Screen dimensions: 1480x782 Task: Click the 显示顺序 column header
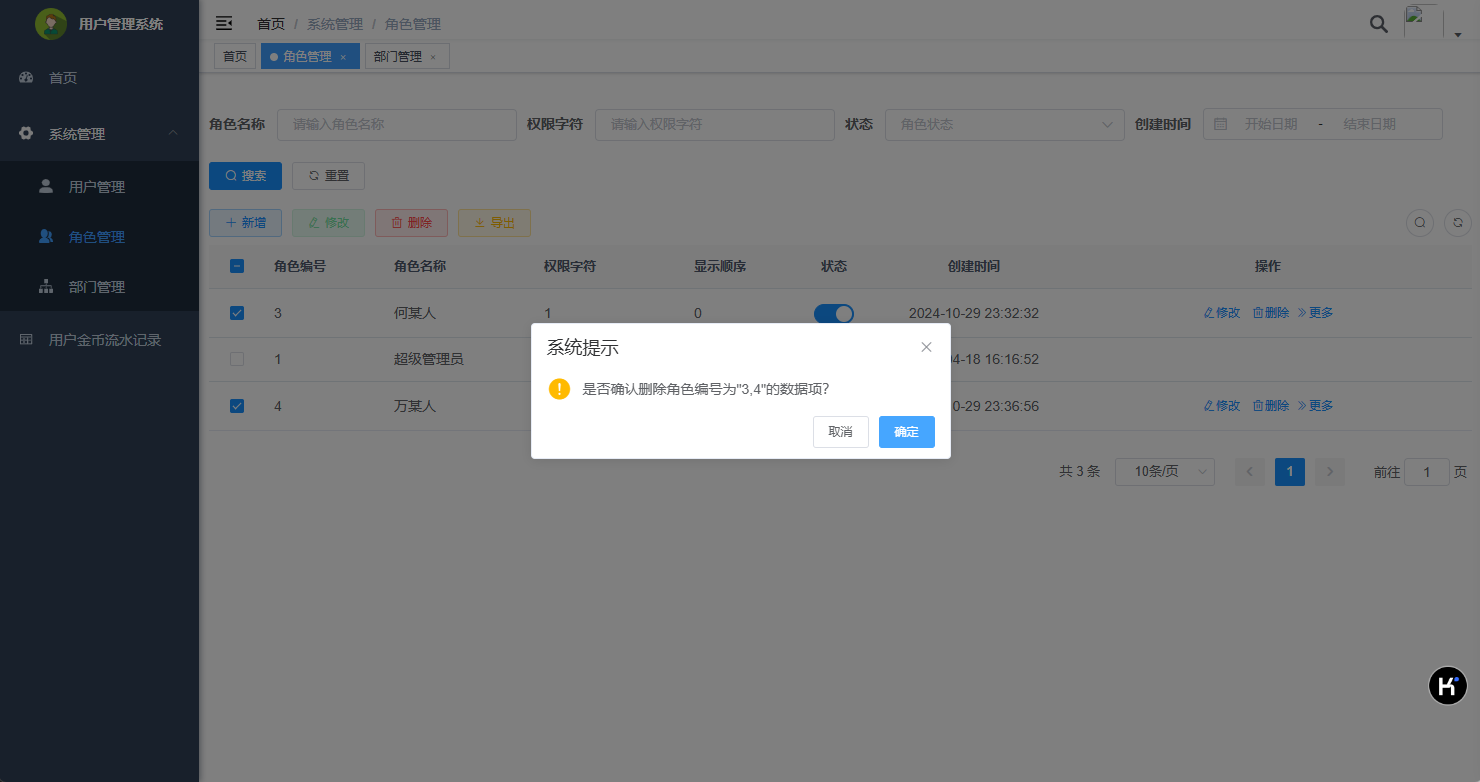pyautogui.click(x=720, y=266)
